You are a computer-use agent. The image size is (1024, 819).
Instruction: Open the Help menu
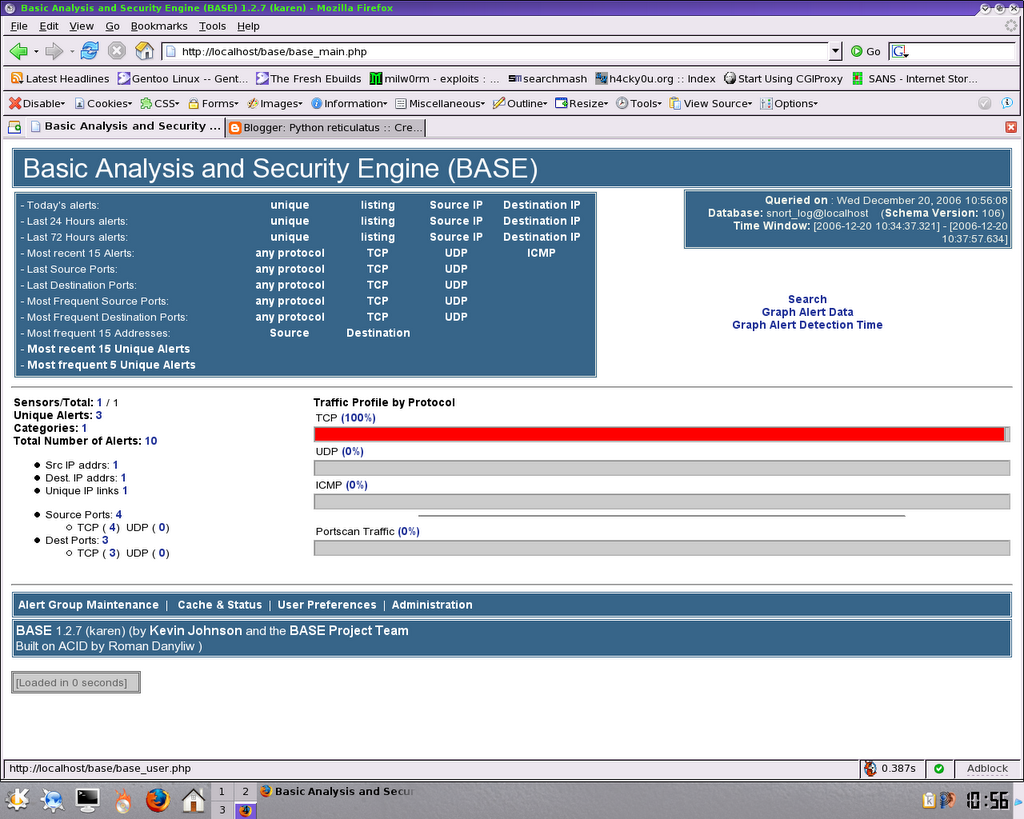(x=248, y=26)
